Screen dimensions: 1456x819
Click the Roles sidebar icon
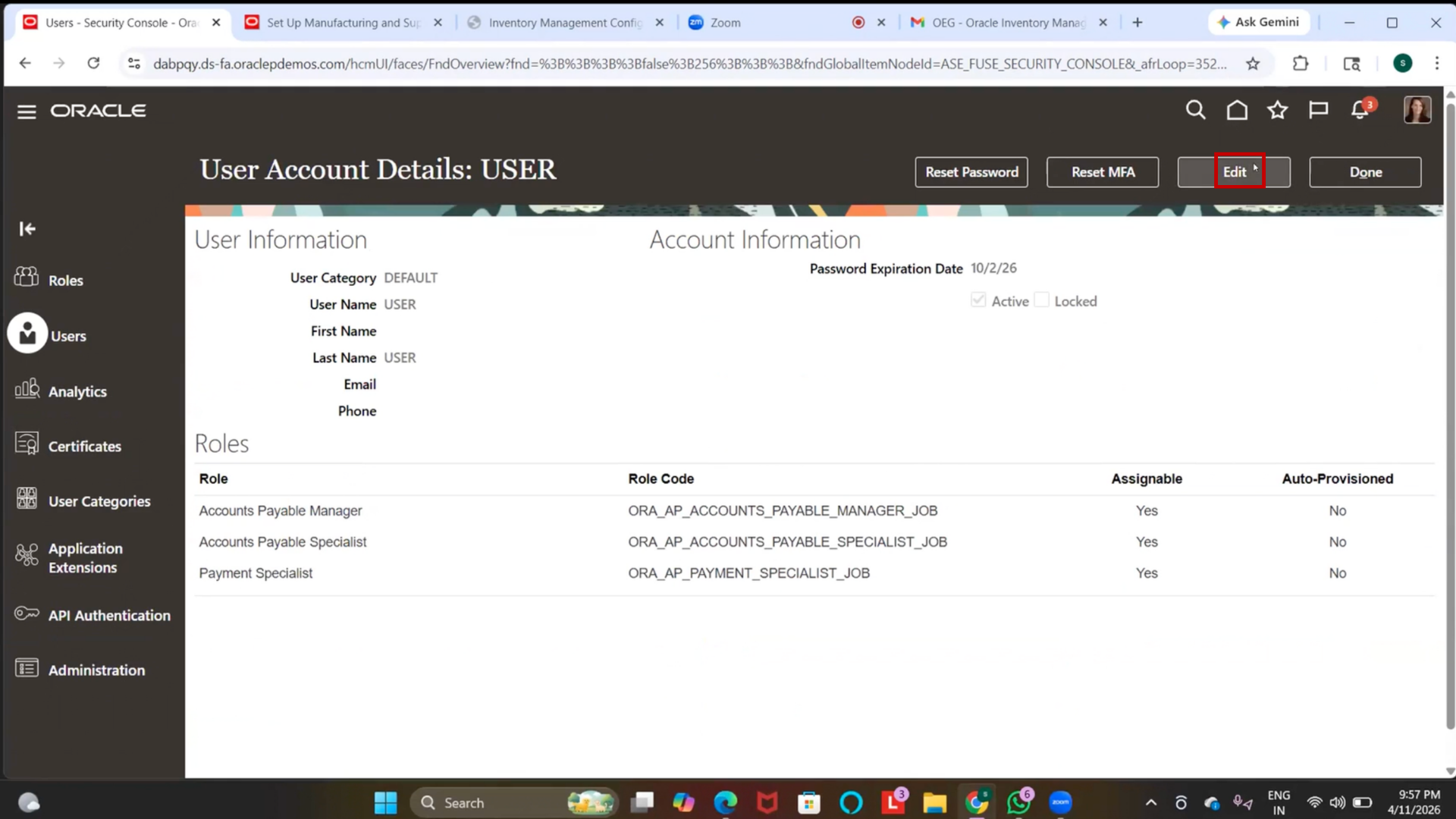(27, 278)
